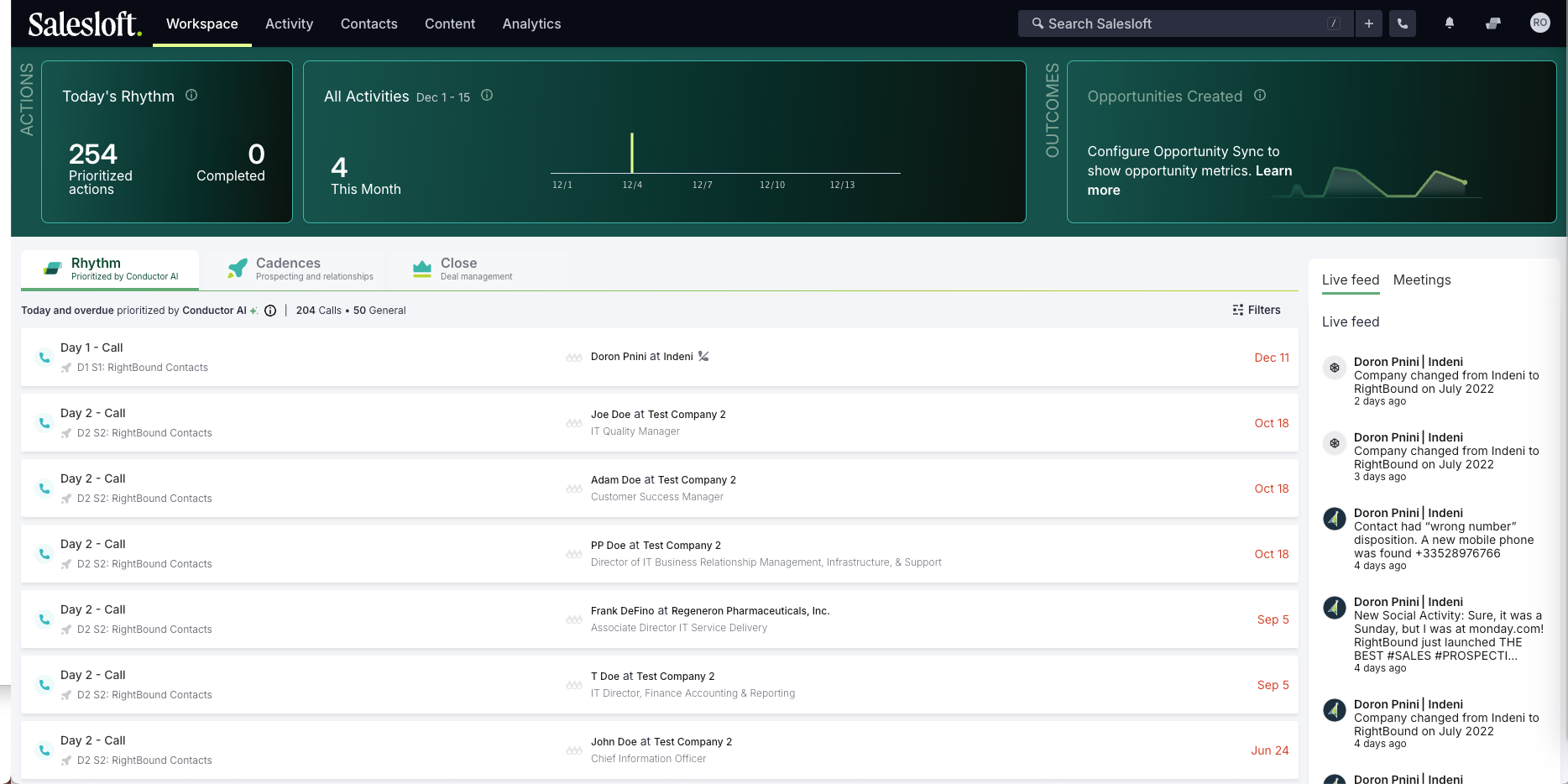This screenshot has height=784, width=1568.
Task: Click the cadence rocket icon for D1 S1 step
Action: [x=66, y=368]
